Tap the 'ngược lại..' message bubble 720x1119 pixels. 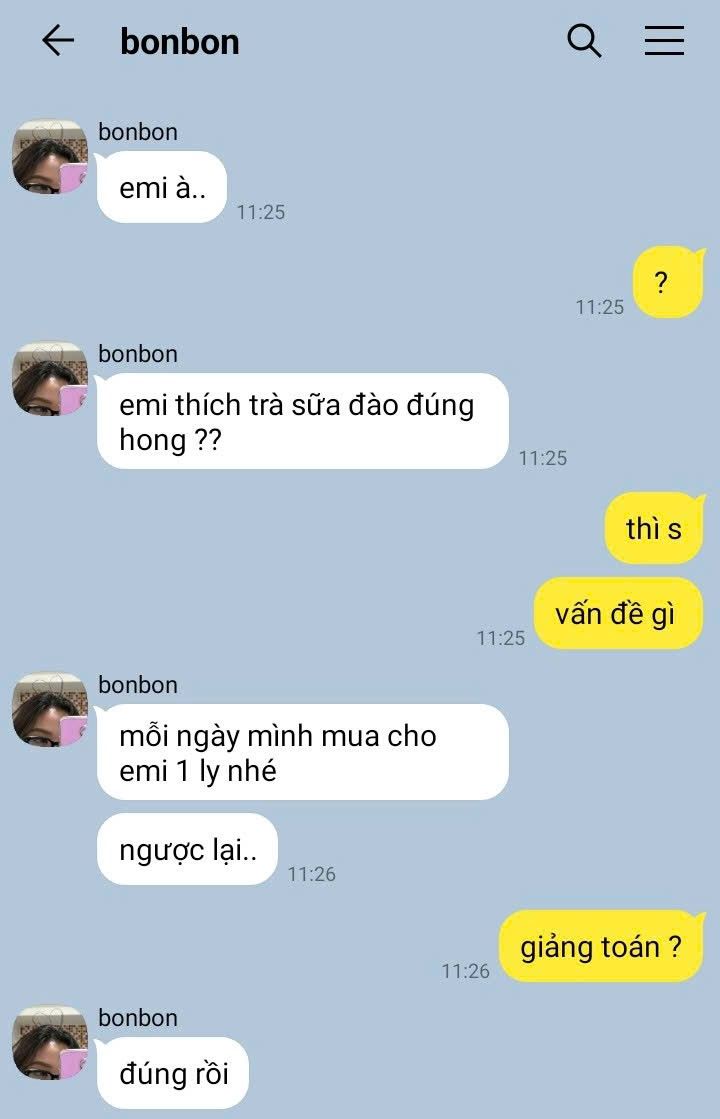point(187,849)
